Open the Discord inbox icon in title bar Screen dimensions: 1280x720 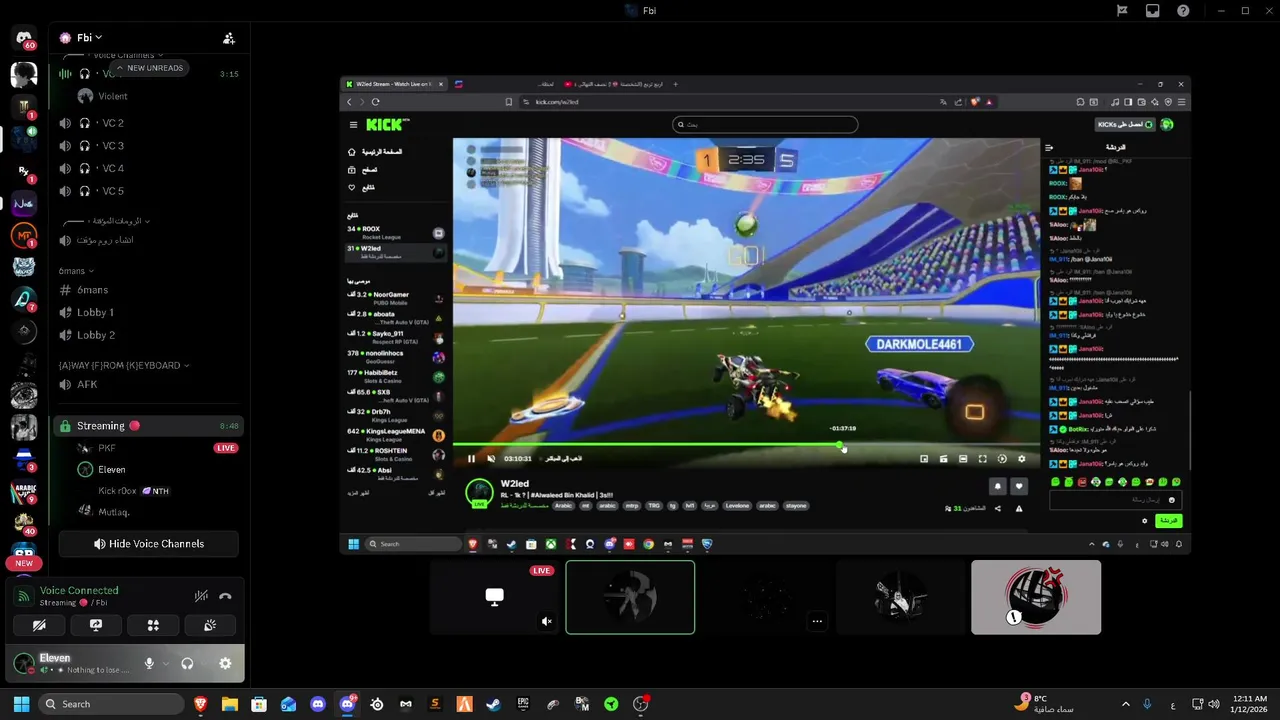point(1153,11)
